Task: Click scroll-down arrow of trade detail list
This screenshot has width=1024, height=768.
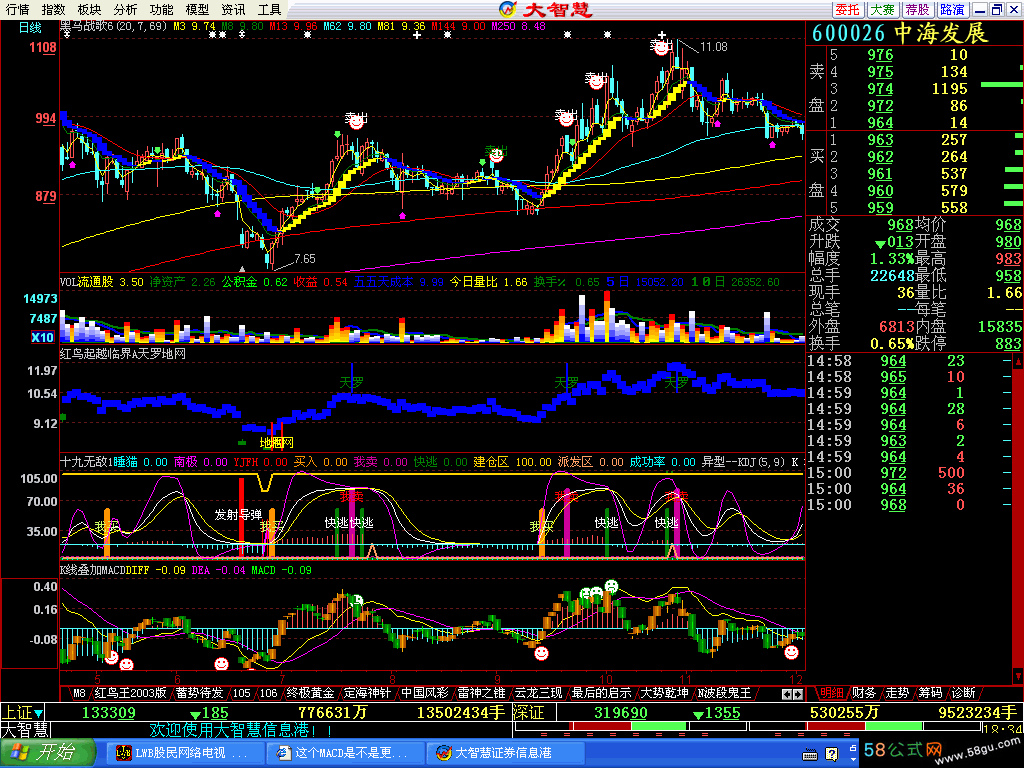Action: pyautogui.click(x=1018, y=675)
